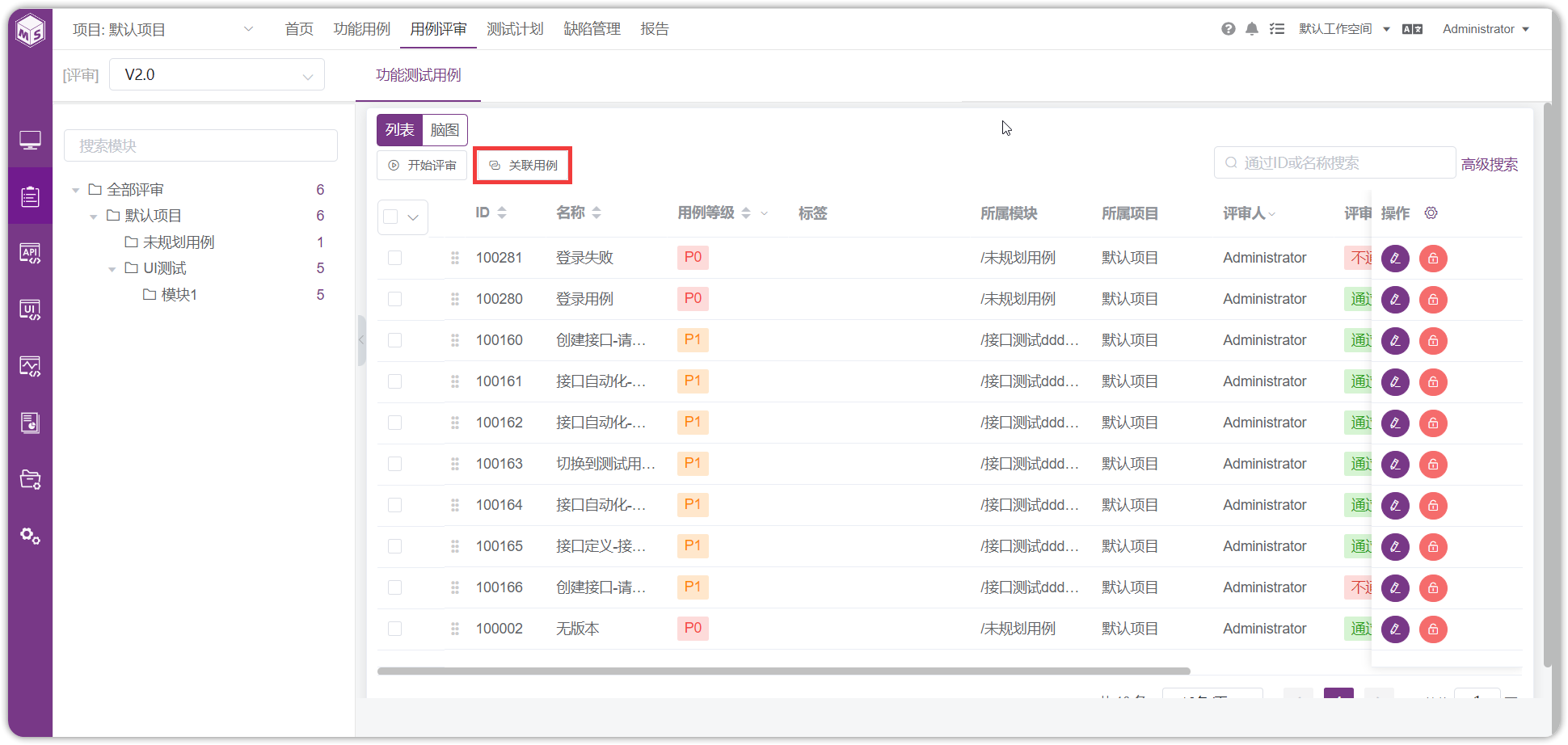Open project settings folder sidebar icon

point(31,479)
